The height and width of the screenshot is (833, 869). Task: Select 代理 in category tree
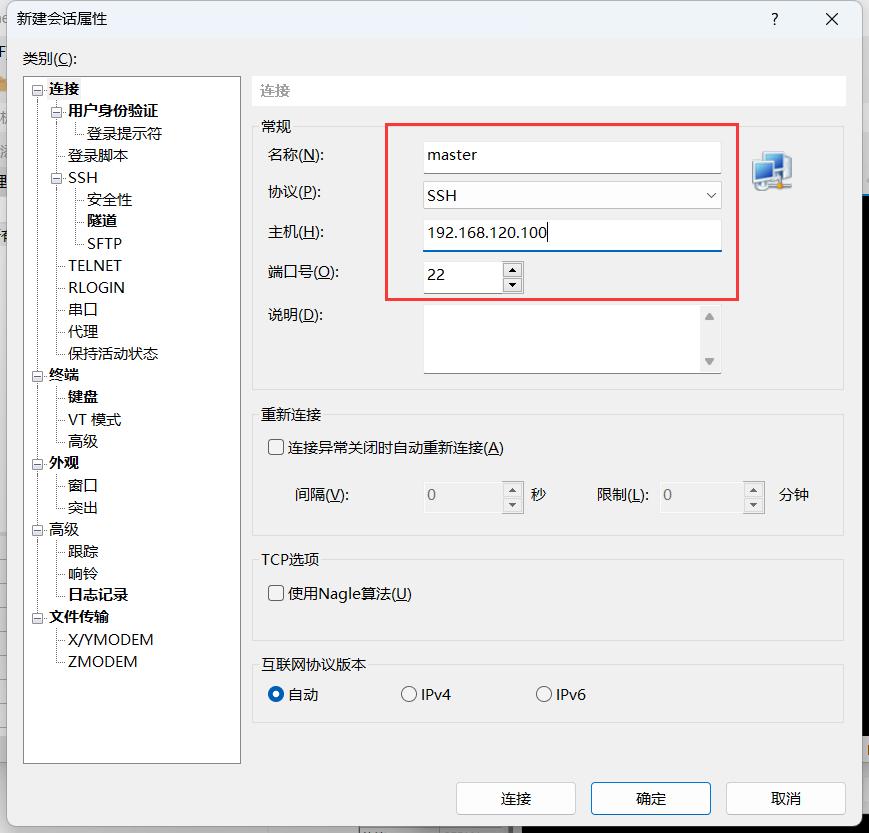[x=83, y=331]
